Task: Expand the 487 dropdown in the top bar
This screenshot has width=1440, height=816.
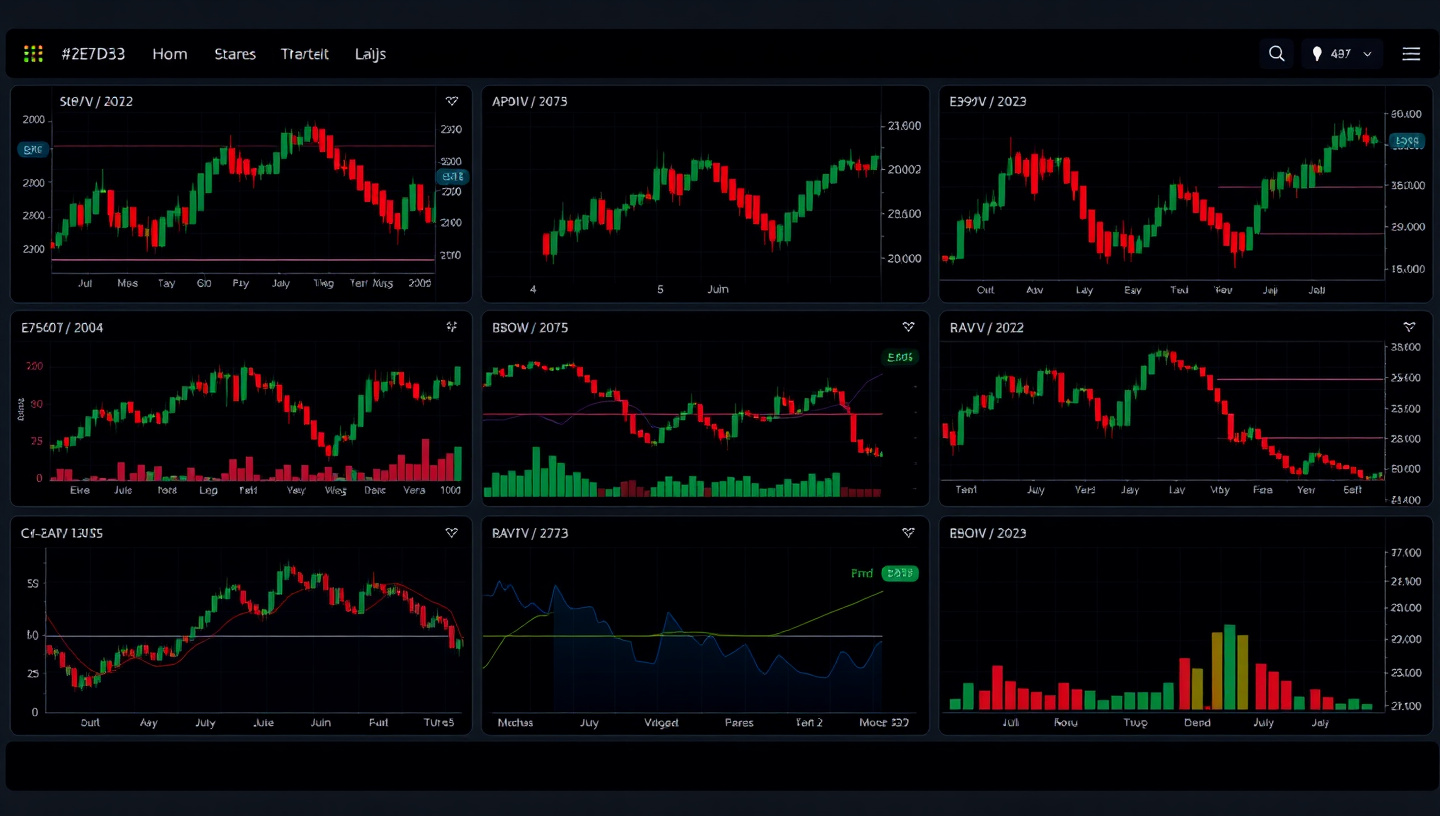Action: [x=1342, y=54]
